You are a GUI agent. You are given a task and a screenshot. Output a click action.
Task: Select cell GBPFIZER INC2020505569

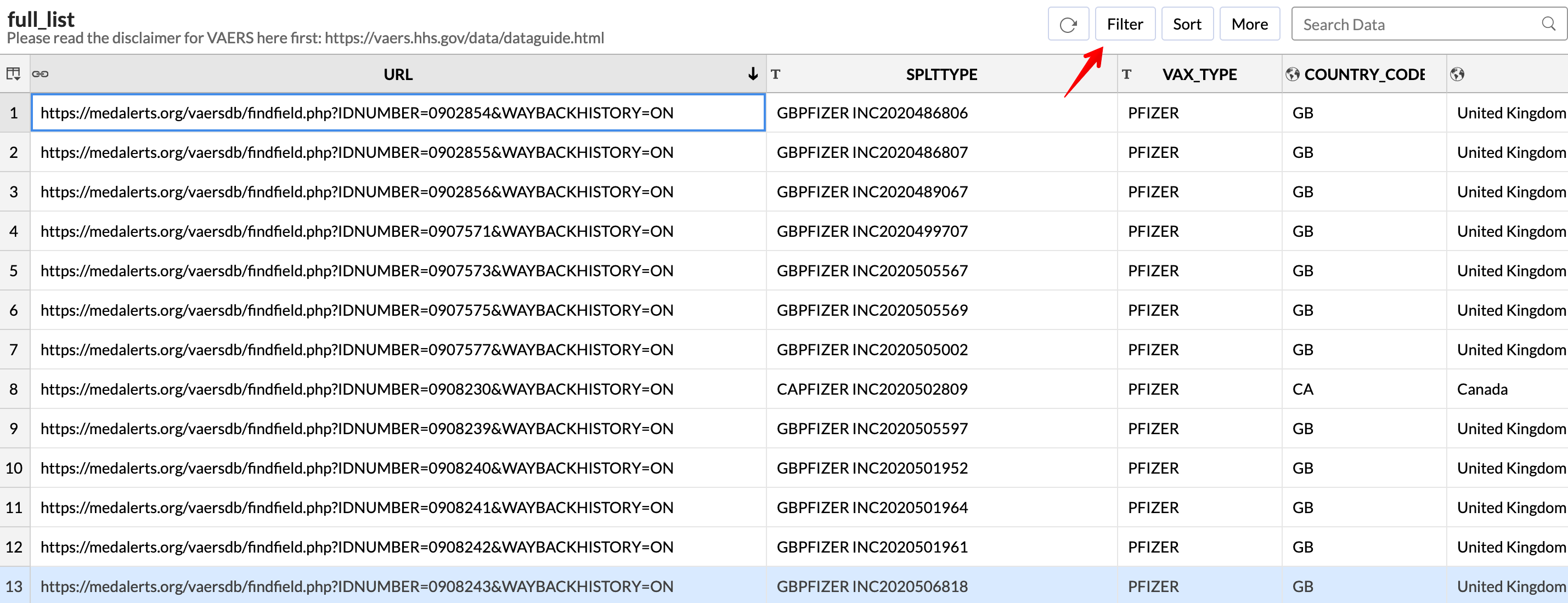(941, 310)
